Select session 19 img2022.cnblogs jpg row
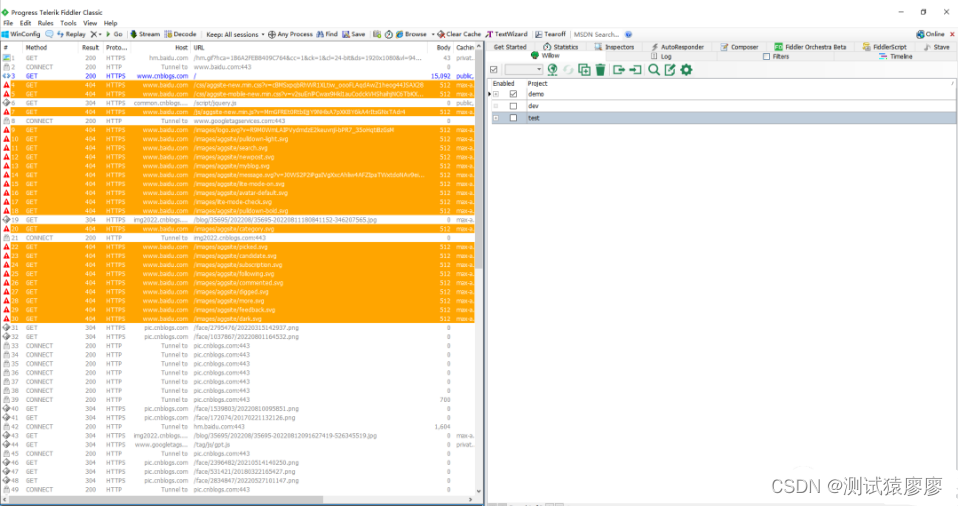This screenshot has width=958, height=506. 238,220
